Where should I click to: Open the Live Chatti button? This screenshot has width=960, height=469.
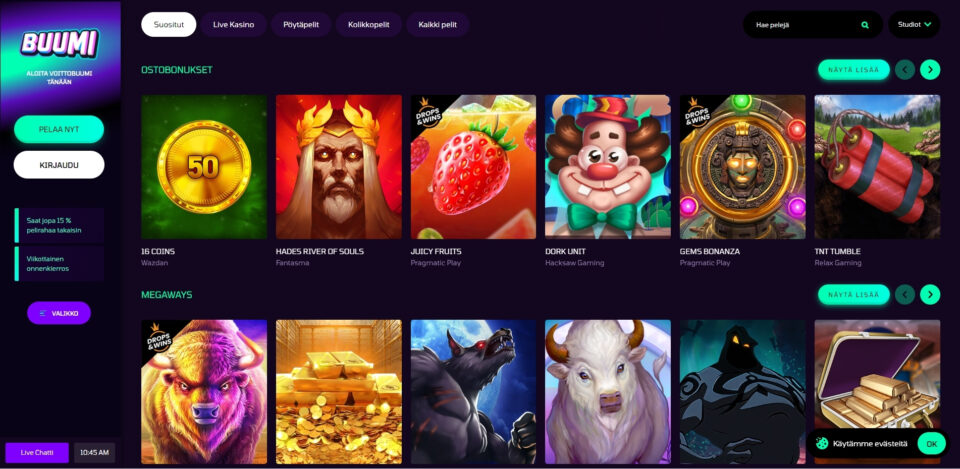(x=37, y=452)
